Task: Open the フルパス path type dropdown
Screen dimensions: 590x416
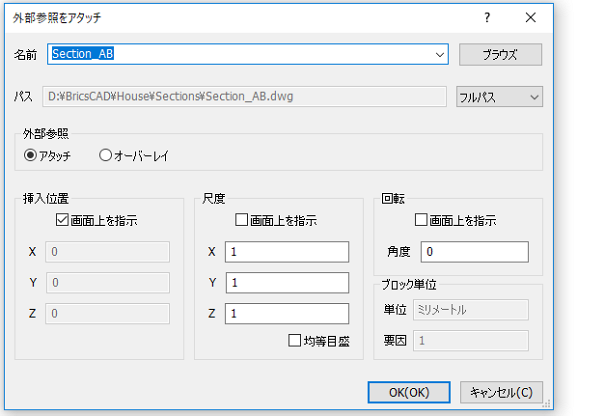Action: [499, 97]
